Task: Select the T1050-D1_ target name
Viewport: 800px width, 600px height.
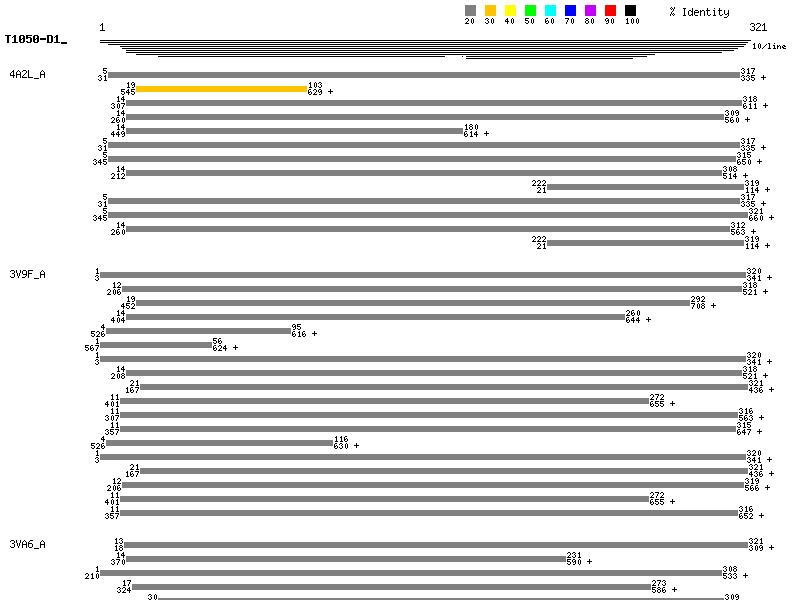Action: [35, 40]
